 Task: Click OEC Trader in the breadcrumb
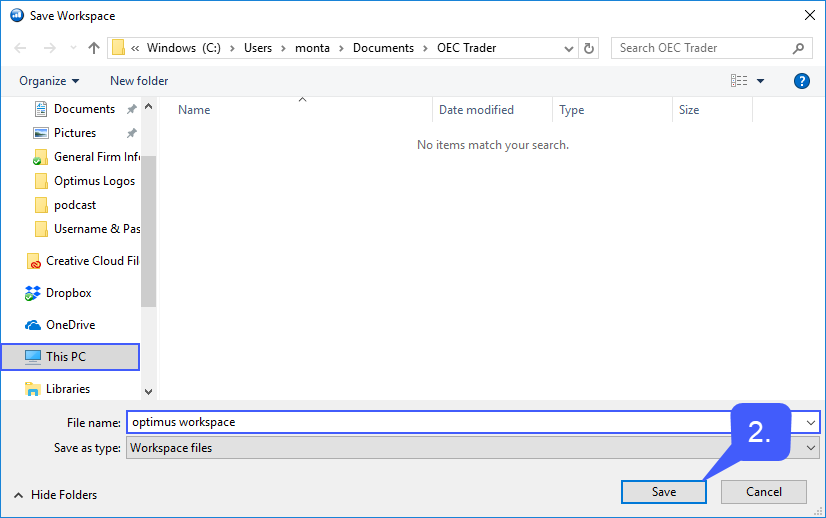467,48
